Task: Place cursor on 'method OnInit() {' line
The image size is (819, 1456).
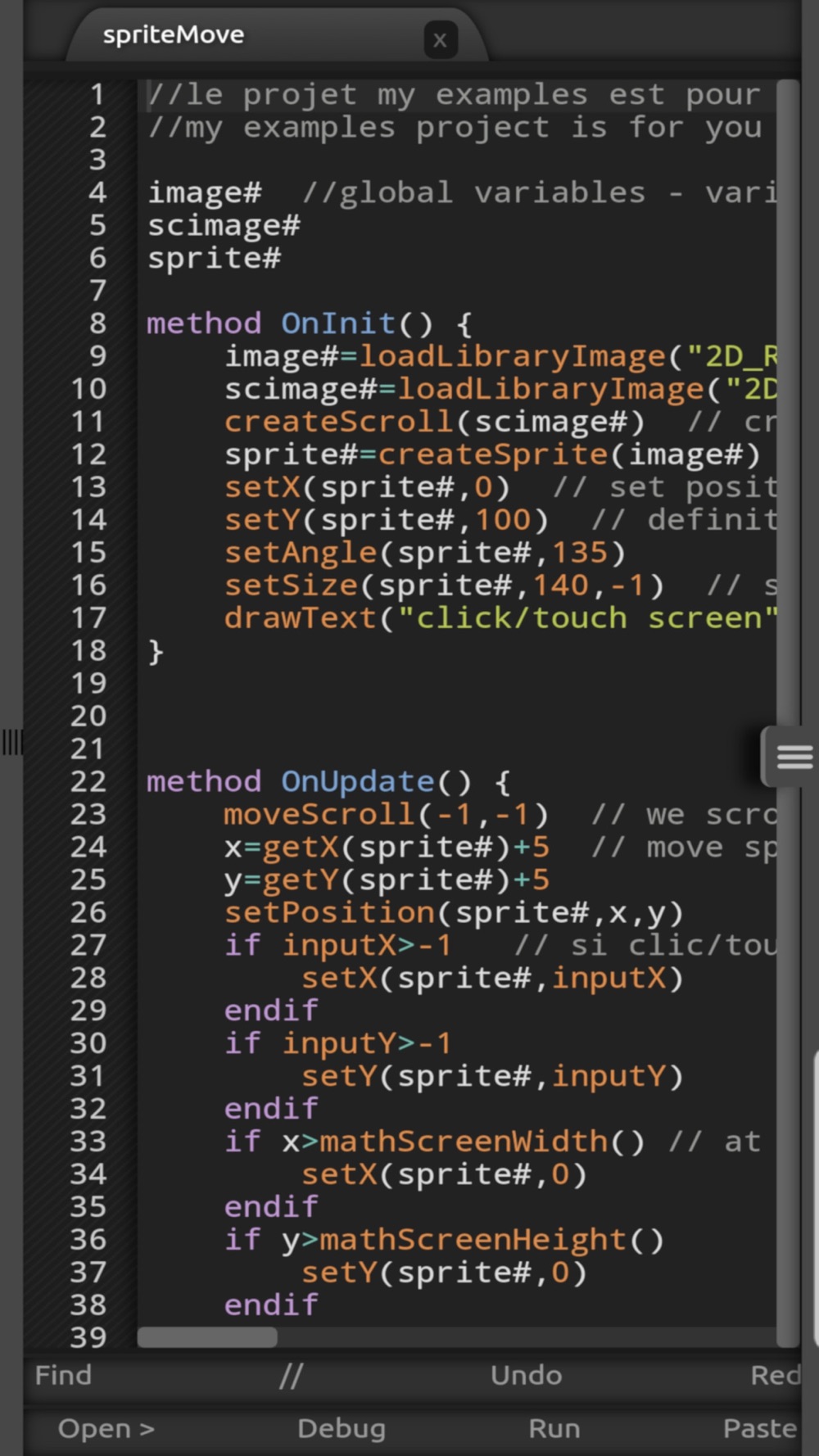Action: (310, 323)
